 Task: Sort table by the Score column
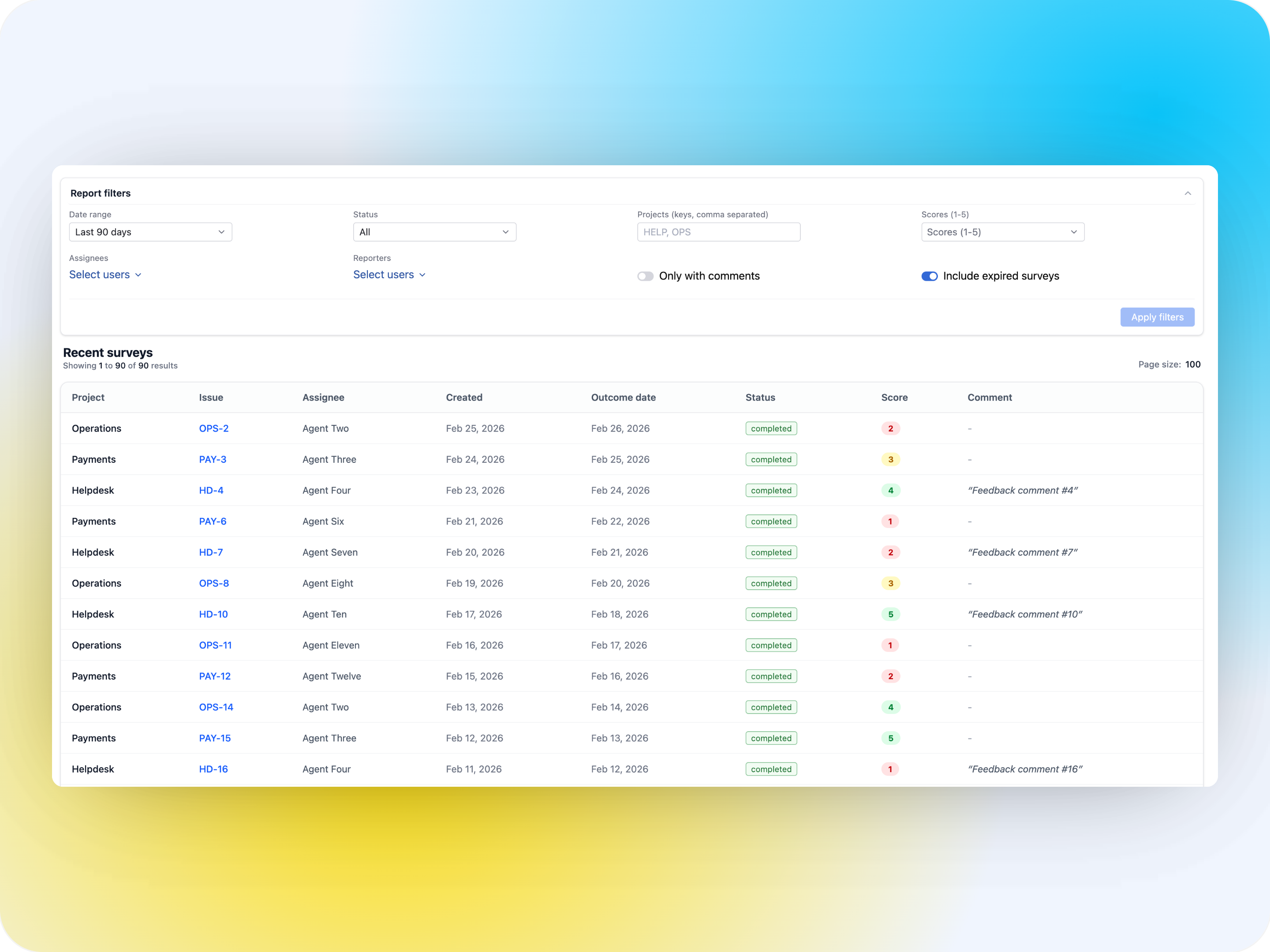click(x=894, y=397)
